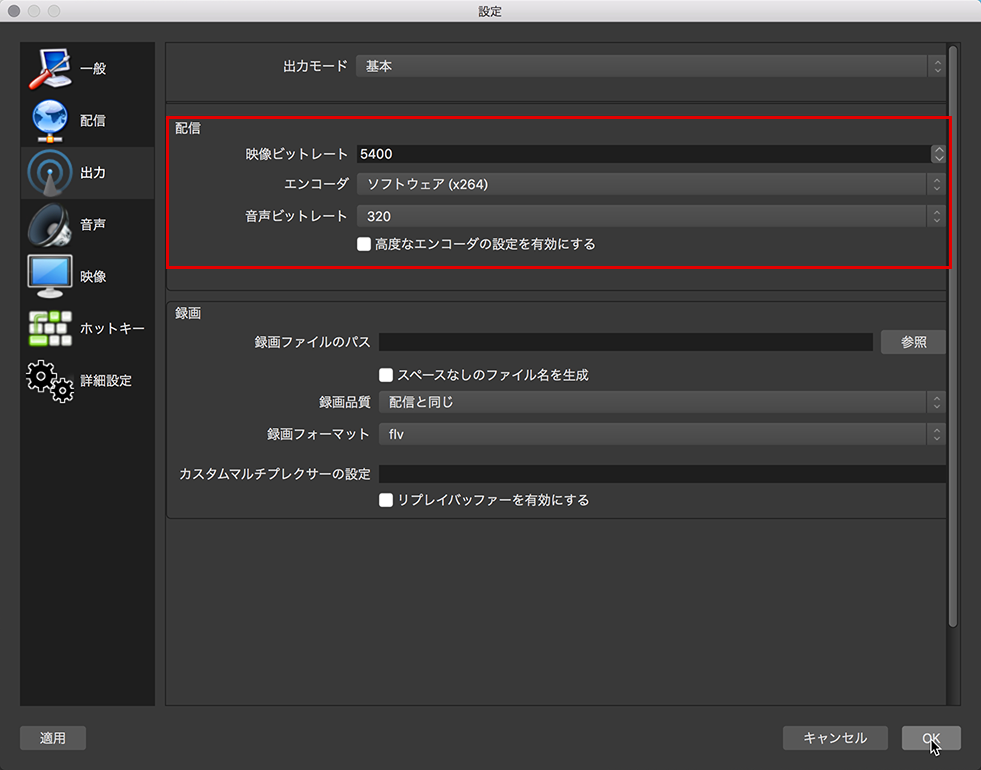981x770 pixels.
Task: Open the 出力モード dropdown showing 基本
Action: coord(650,66)
